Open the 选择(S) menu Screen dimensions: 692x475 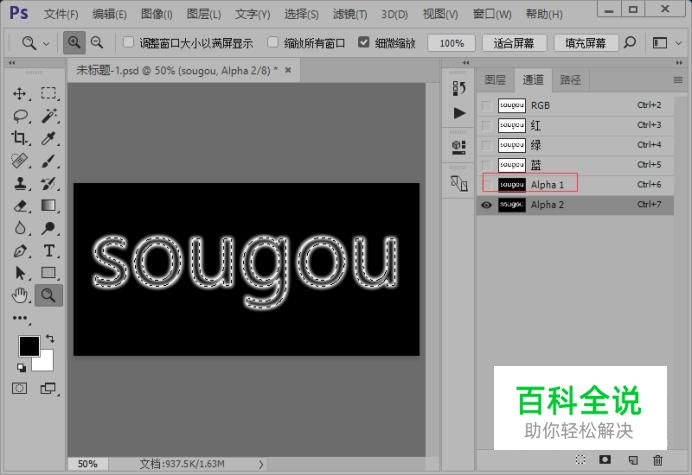point(301,14)
